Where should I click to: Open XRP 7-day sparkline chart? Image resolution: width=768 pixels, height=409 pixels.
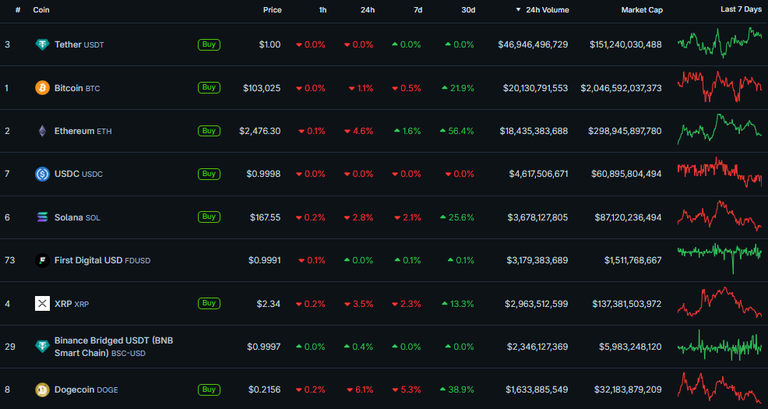point(720,302)
